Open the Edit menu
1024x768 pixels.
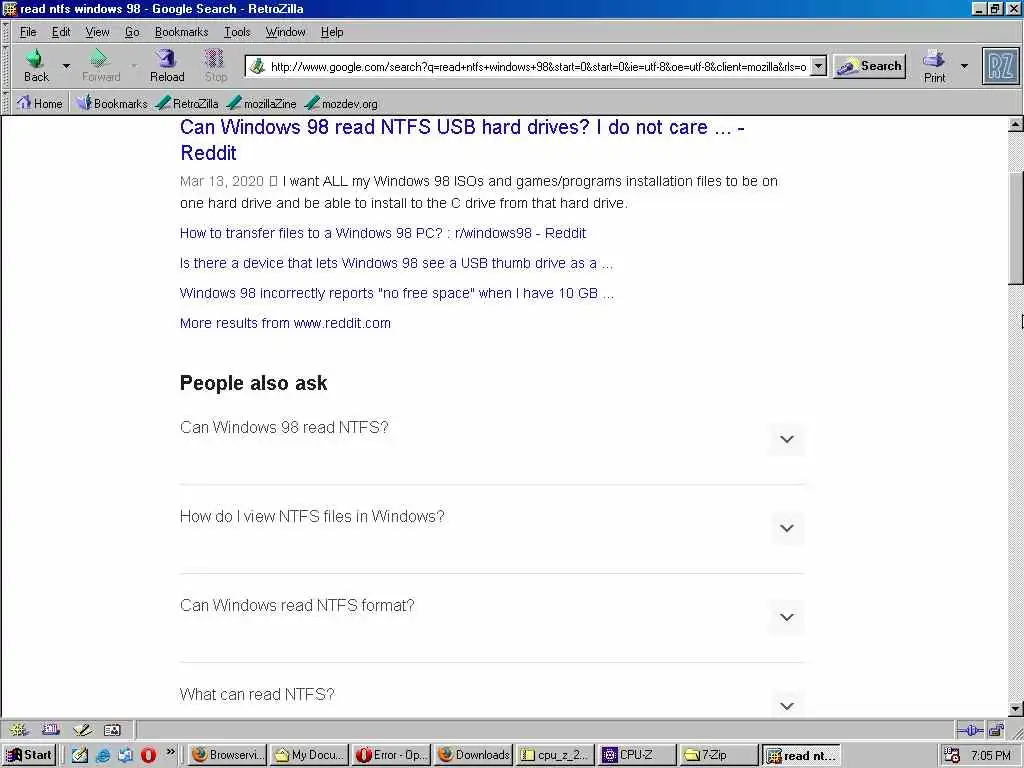click(61, 32)
